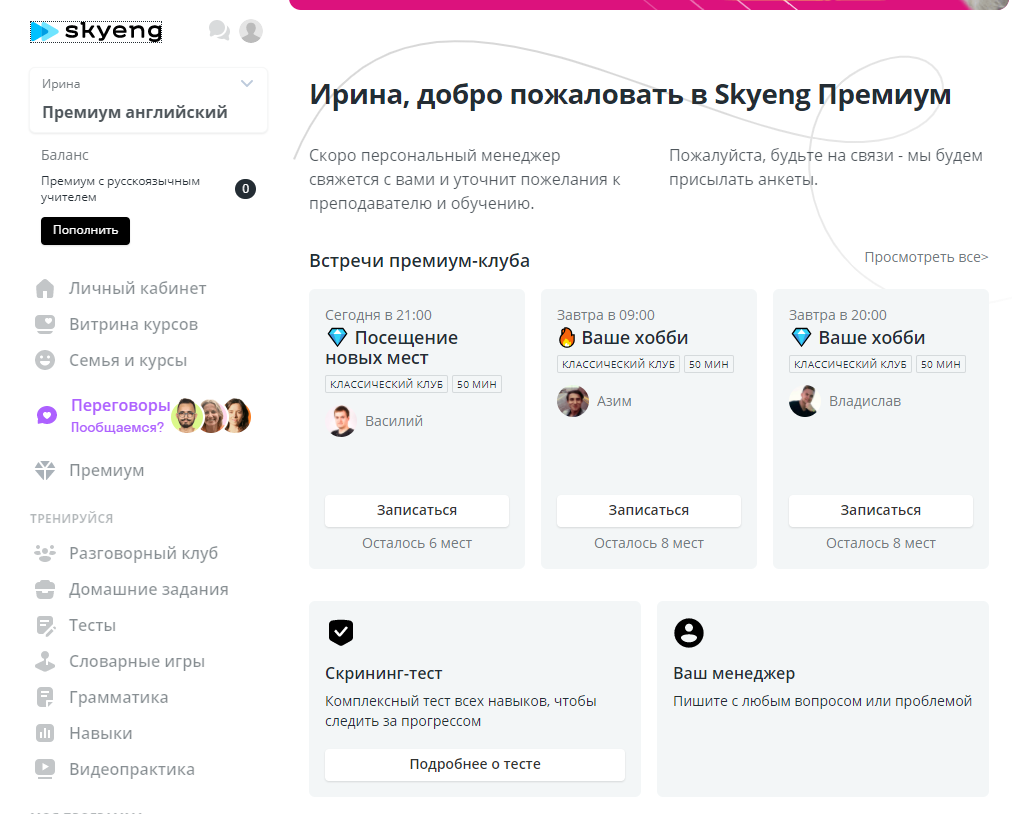Viewport: 1012px width, 814px height.
Task: Click Классический клуб tag under Василий's meeting
Action: point(387,384)
